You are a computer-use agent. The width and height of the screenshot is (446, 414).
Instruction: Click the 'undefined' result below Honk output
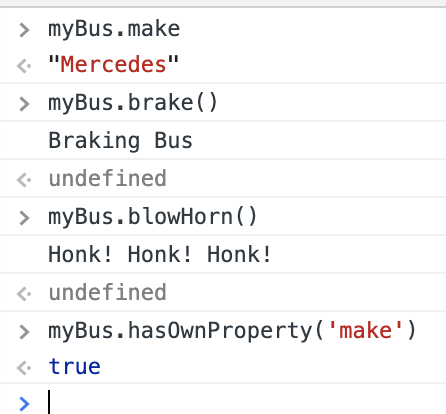tap(107, 292)
